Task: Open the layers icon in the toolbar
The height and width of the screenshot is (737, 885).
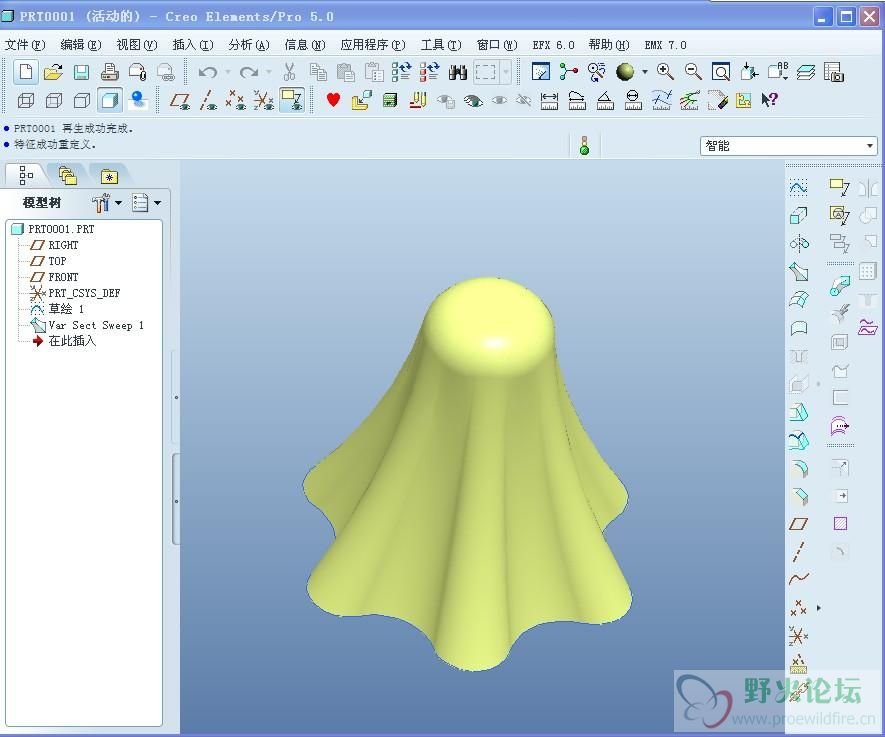Action: [806, 72]
